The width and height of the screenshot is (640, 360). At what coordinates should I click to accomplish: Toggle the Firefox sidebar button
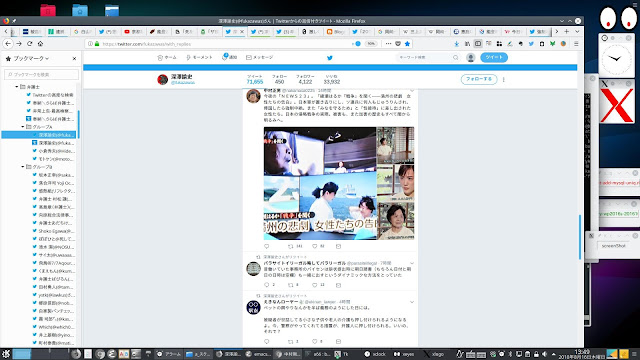[478, 44]
